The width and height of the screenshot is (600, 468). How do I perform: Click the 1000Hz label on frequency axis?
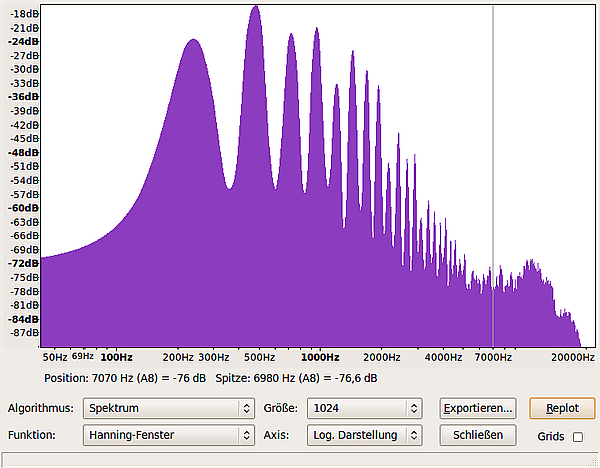(318, 357)
